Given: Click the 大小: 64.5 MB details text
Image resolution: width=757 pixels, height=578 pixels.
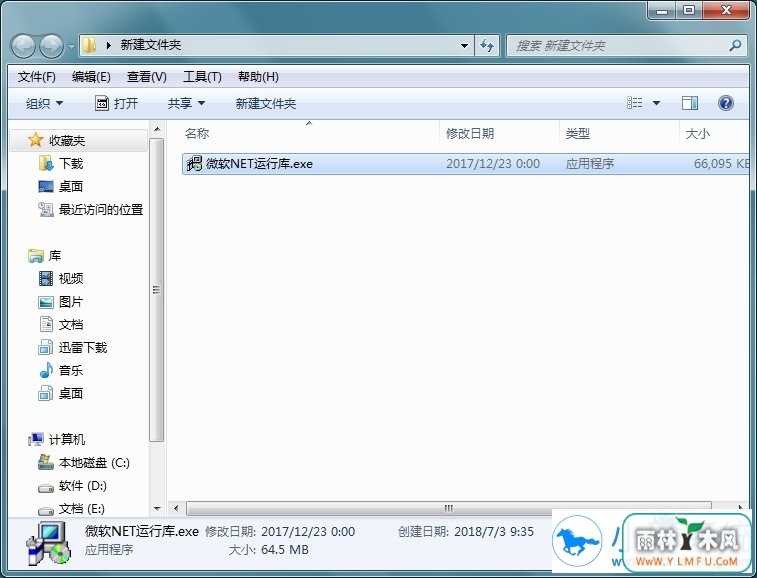Looking at the screenshot, I should click(268, 550).
